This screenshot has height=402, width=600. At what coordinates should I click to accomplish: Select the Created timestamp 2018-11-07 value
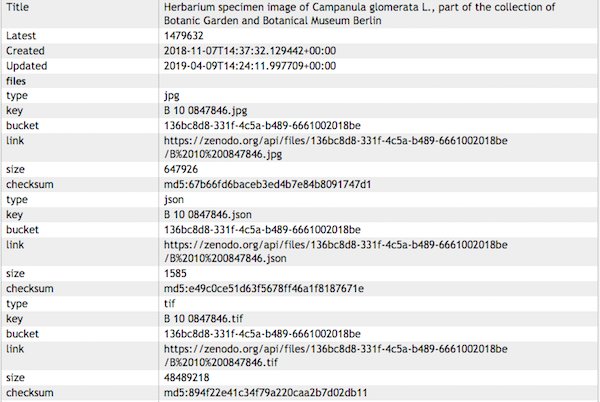250,50
